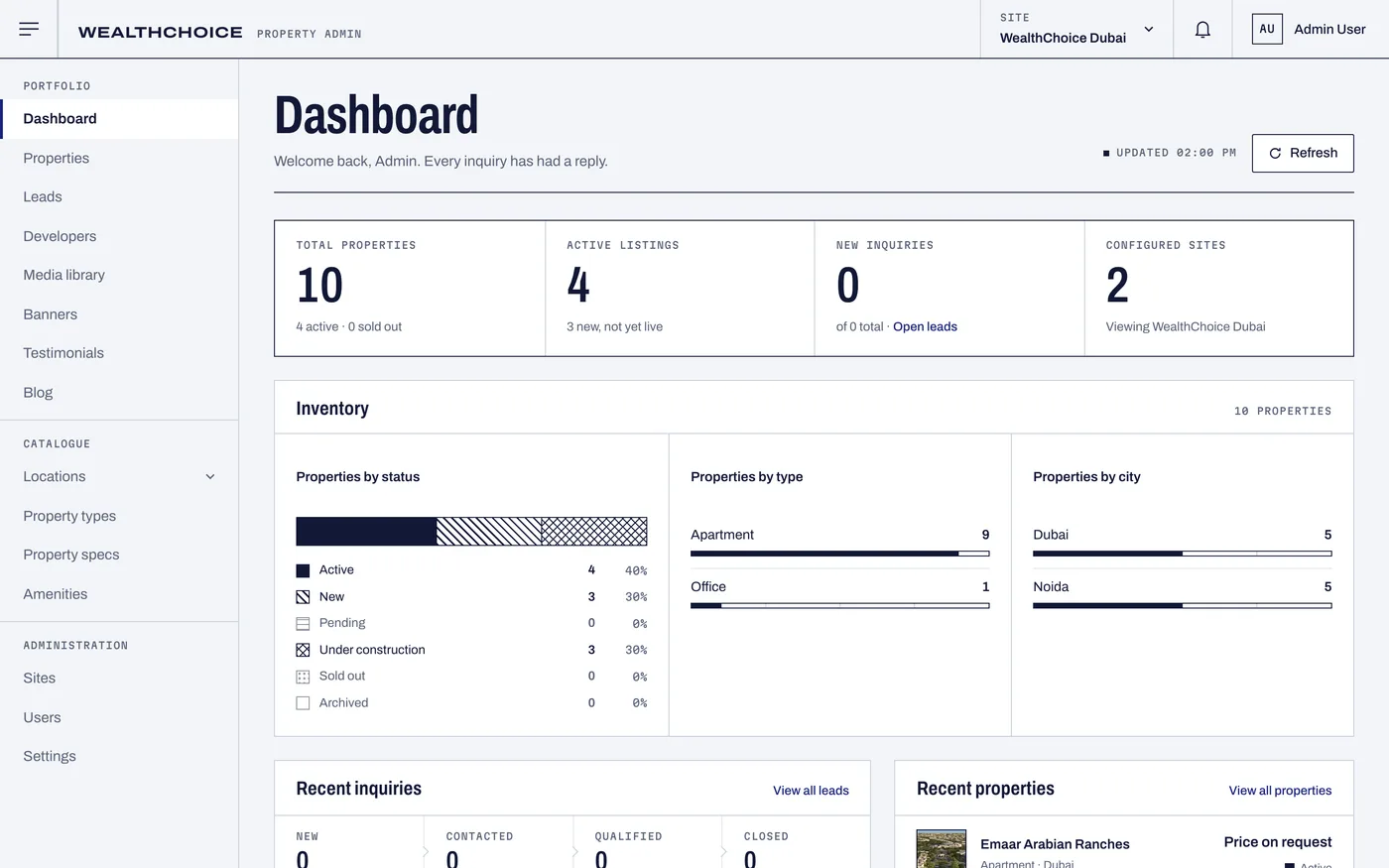The width and height of the screenshot is (1389, 868).
Task: Toggle the hamburger sidebar menu icon
Action: (29, 29)
